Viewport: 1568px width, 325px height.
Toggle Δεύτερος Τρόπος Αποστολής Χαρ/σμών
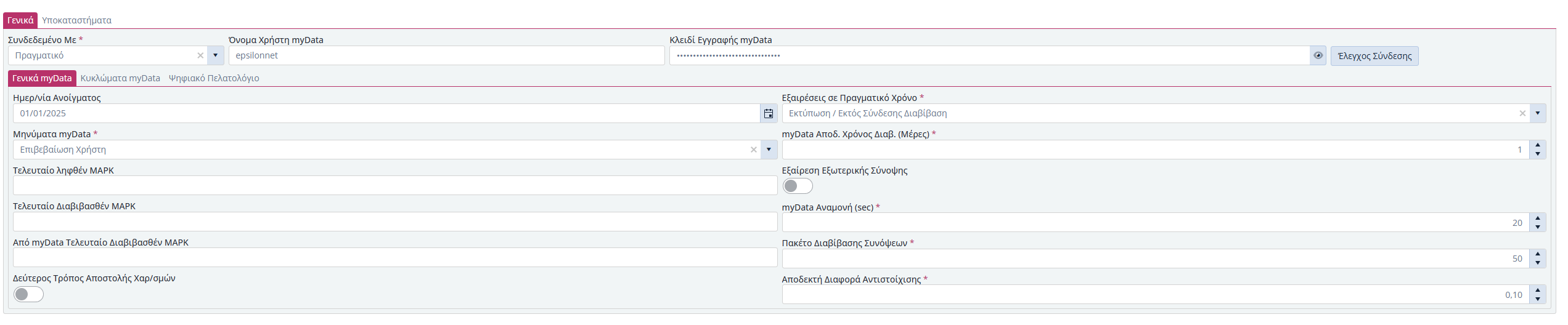tap(28, 294)
